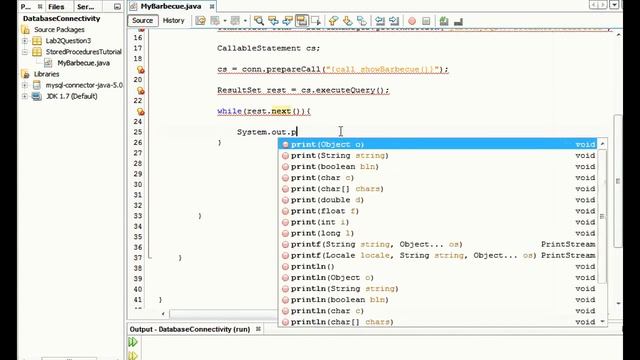The image size is (640, 360).
Task: Minimize the Projects panel group icon
Action: point(117,7)
